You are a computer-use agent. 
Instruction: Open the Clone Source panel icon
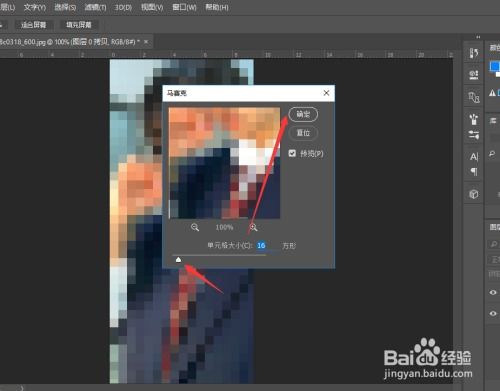tap(474, 97)
